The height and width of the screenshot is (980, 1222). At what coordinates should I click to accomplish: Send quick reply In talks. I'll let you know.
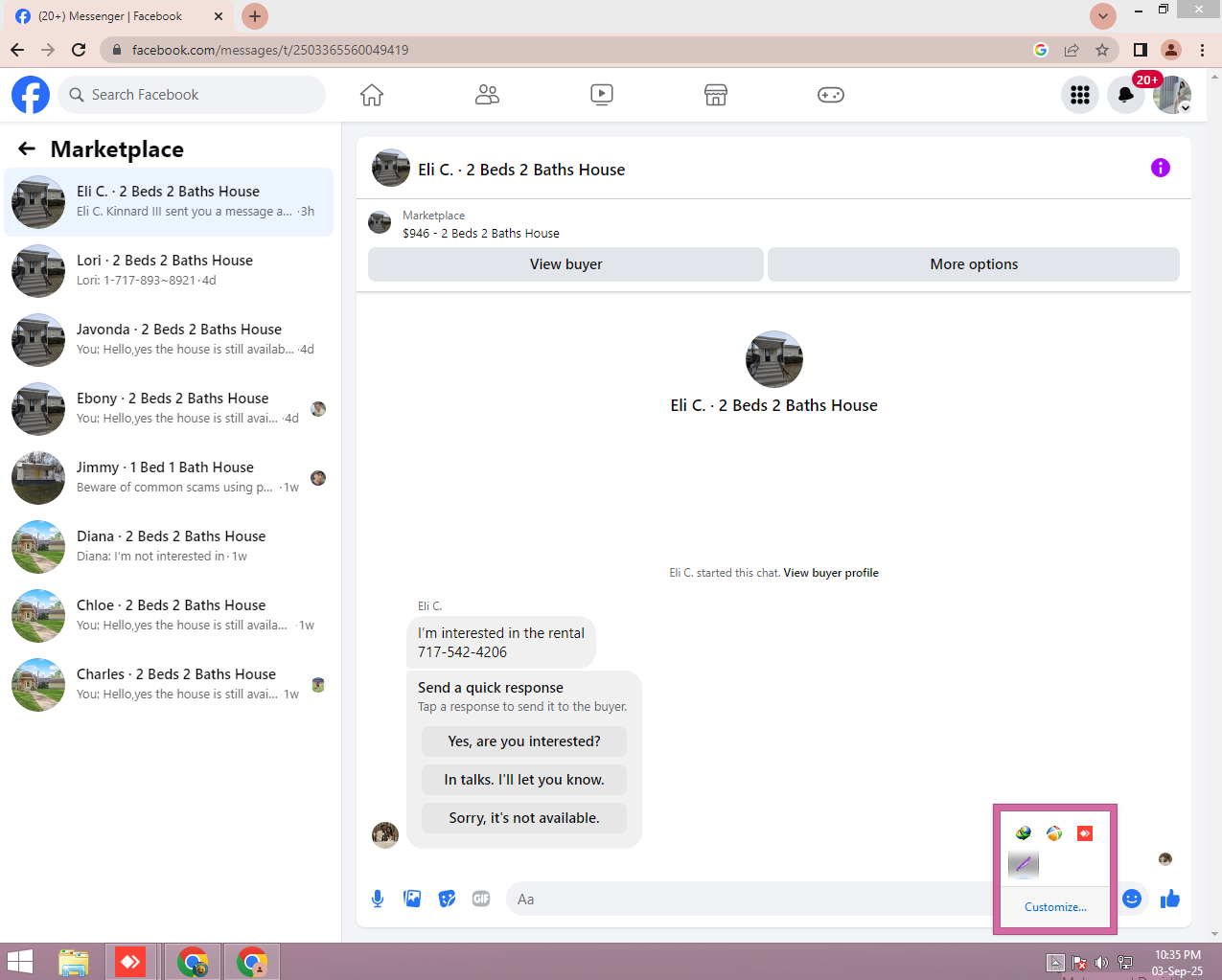point(524,780)
